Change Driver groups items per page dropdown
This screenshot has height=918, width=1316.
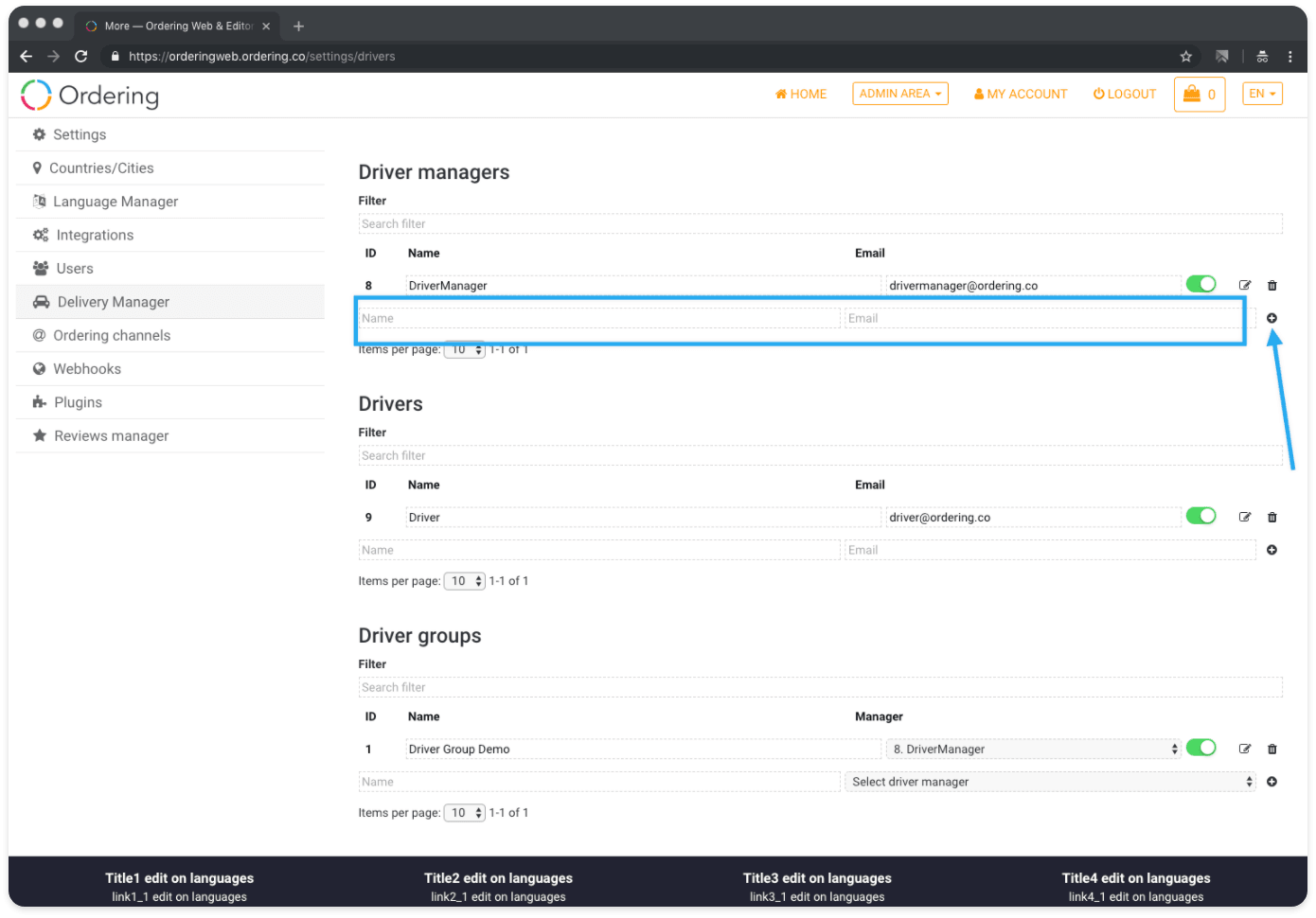[464, 813]
